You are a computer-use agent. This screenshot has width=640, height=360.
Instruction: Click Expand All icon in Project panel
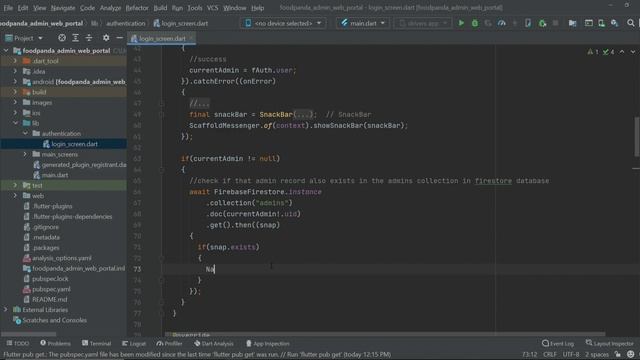coord(76,38)
